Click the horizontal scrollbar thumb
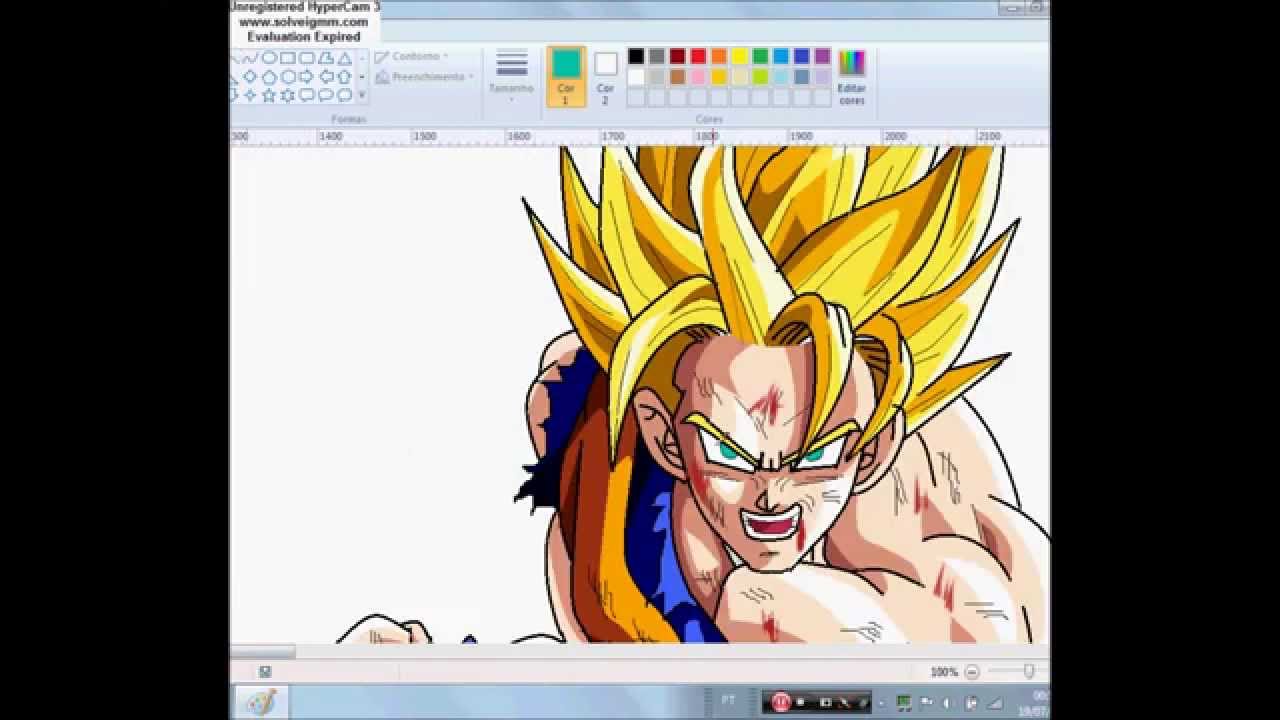This screenshot has height=720, width=1280. (x=263, y=652)
